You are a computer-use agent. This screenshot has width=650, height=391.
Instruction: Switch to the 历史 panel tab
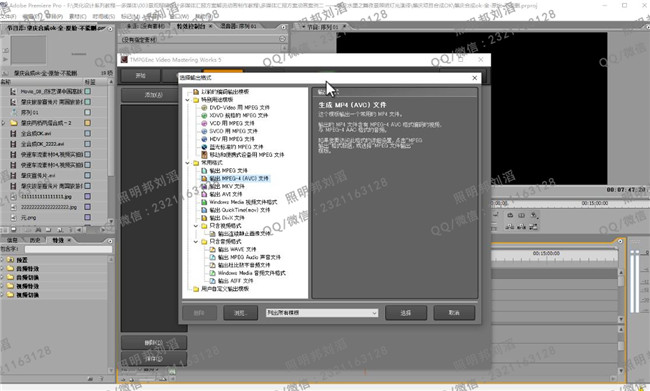35,240
